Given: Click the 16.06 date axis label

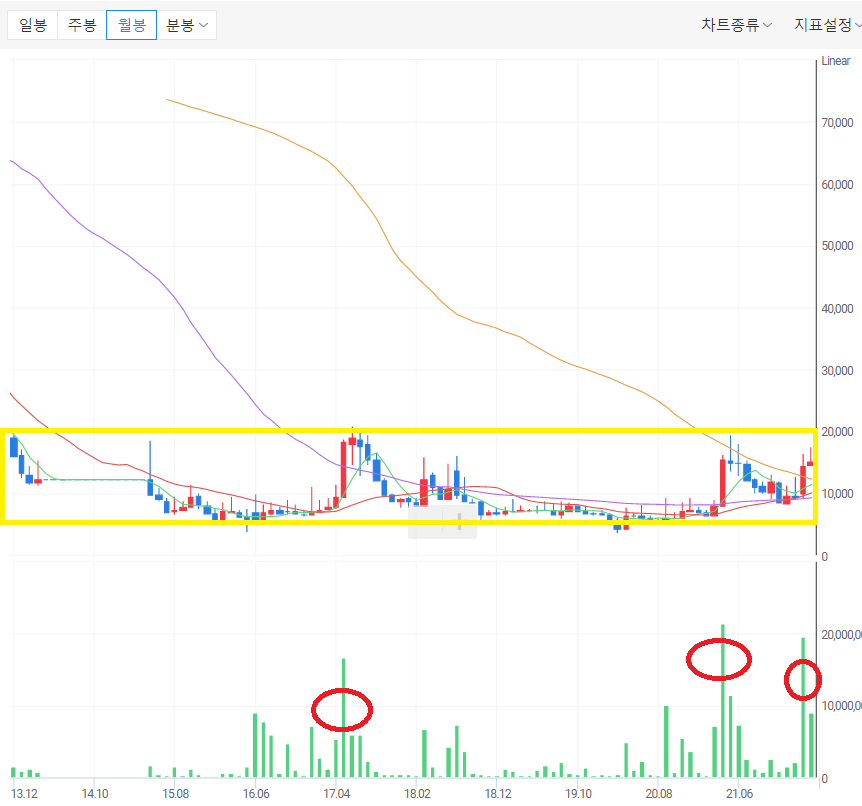Looking at the screenshot, I should 256,794.
